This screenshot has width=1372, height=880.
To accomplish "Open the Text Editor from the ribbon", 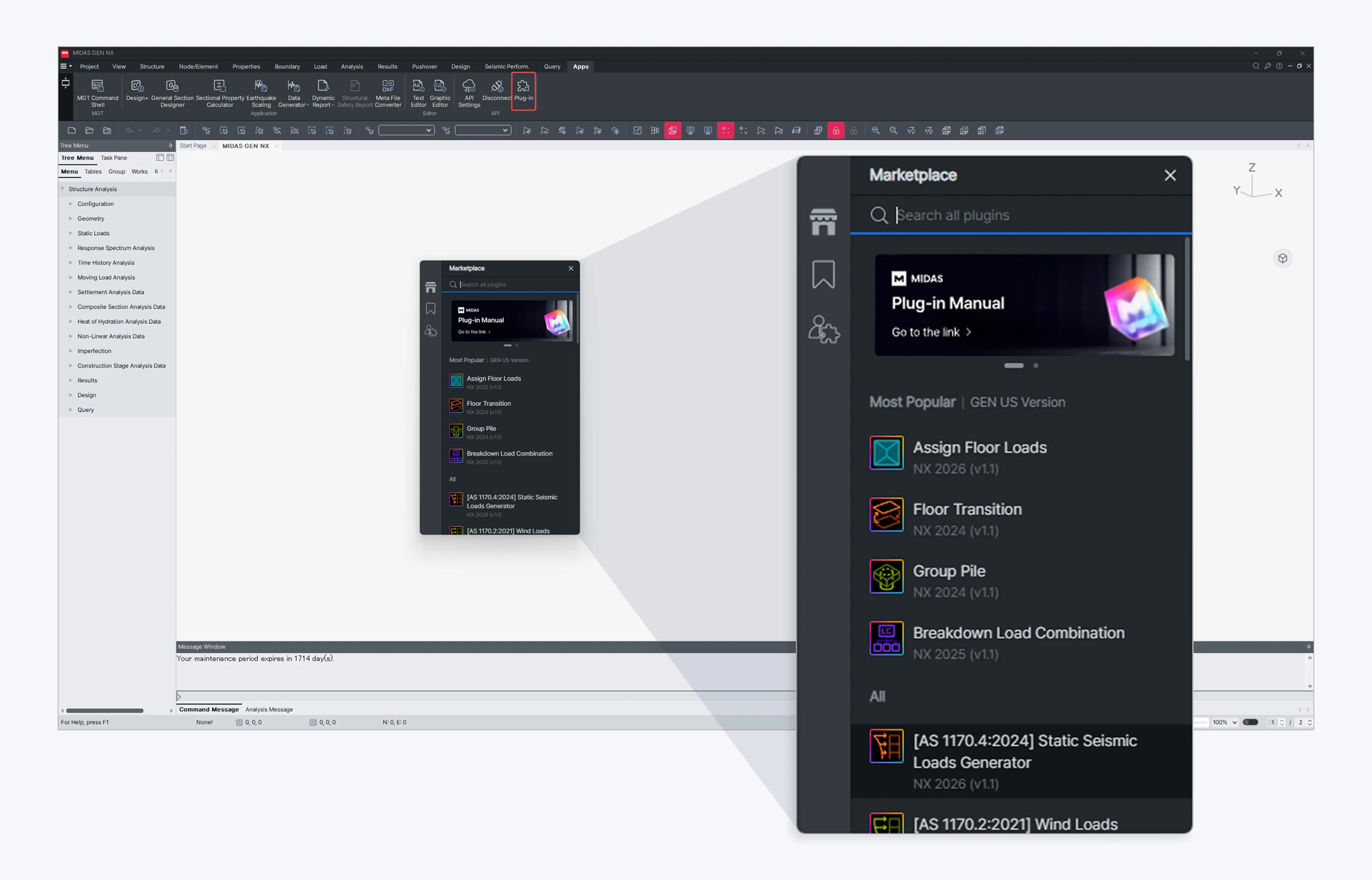I will pos(418,92).
